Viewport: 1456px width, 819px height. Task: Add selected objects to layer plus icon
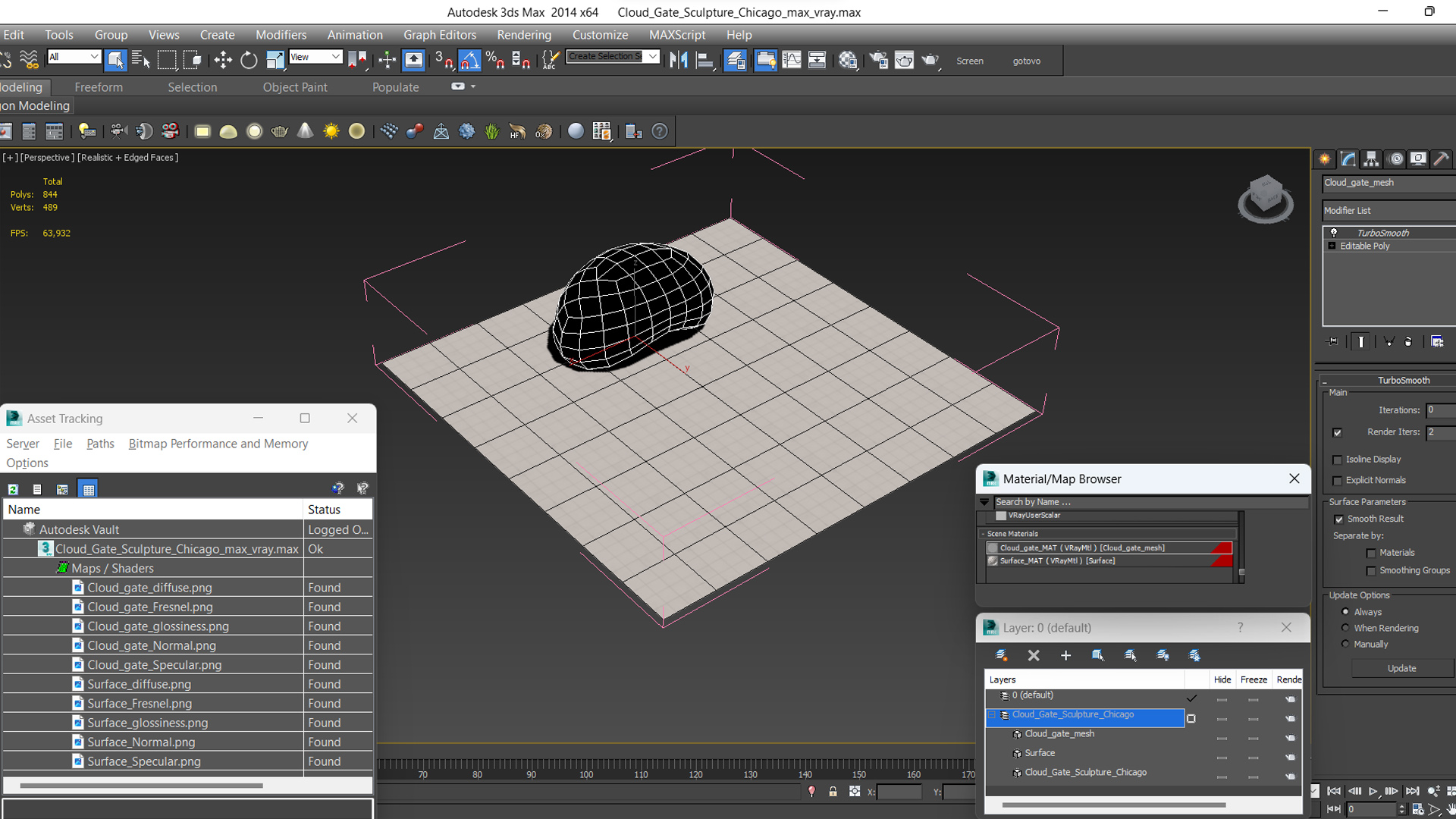1065,655
